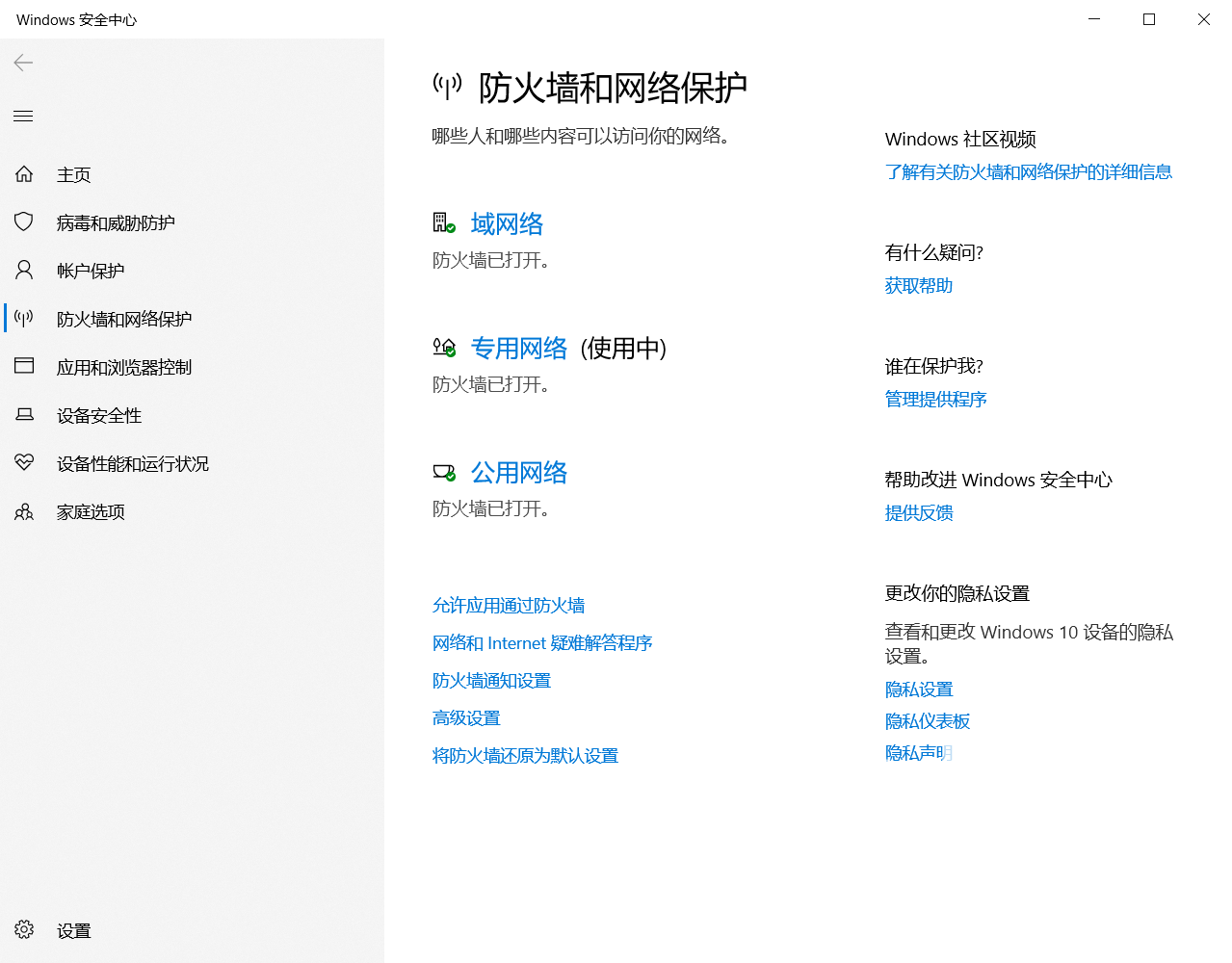Select 防火墙和网络保护 in the sidebar
Image resolution: width=1232 pixels, height=963 pixels.
[x=123, y=319]
